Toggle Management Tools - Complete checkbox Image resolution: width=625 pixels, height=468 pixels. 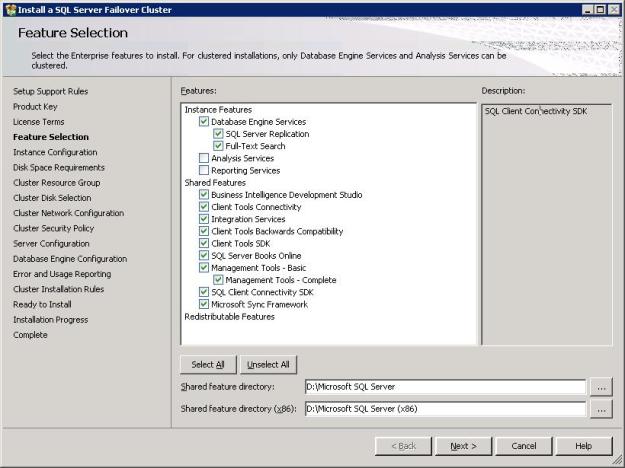[218, 280]
